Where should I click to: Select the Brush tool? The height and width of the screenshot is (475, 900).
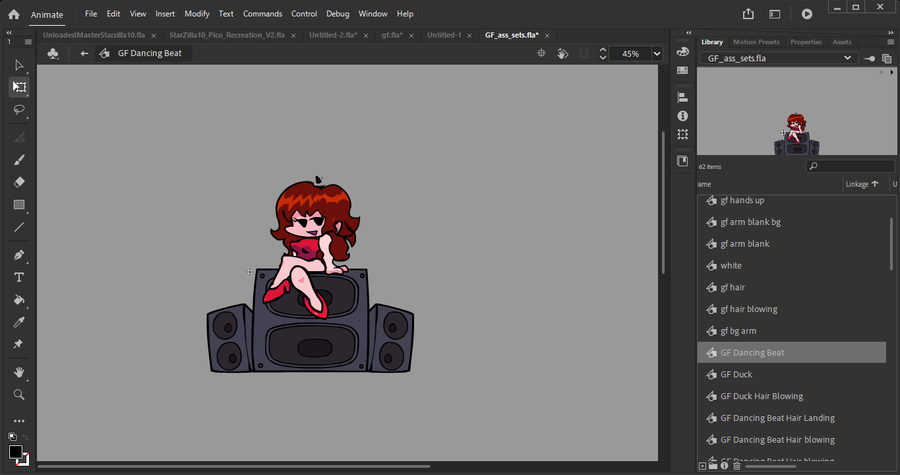(x=19, y=160)
